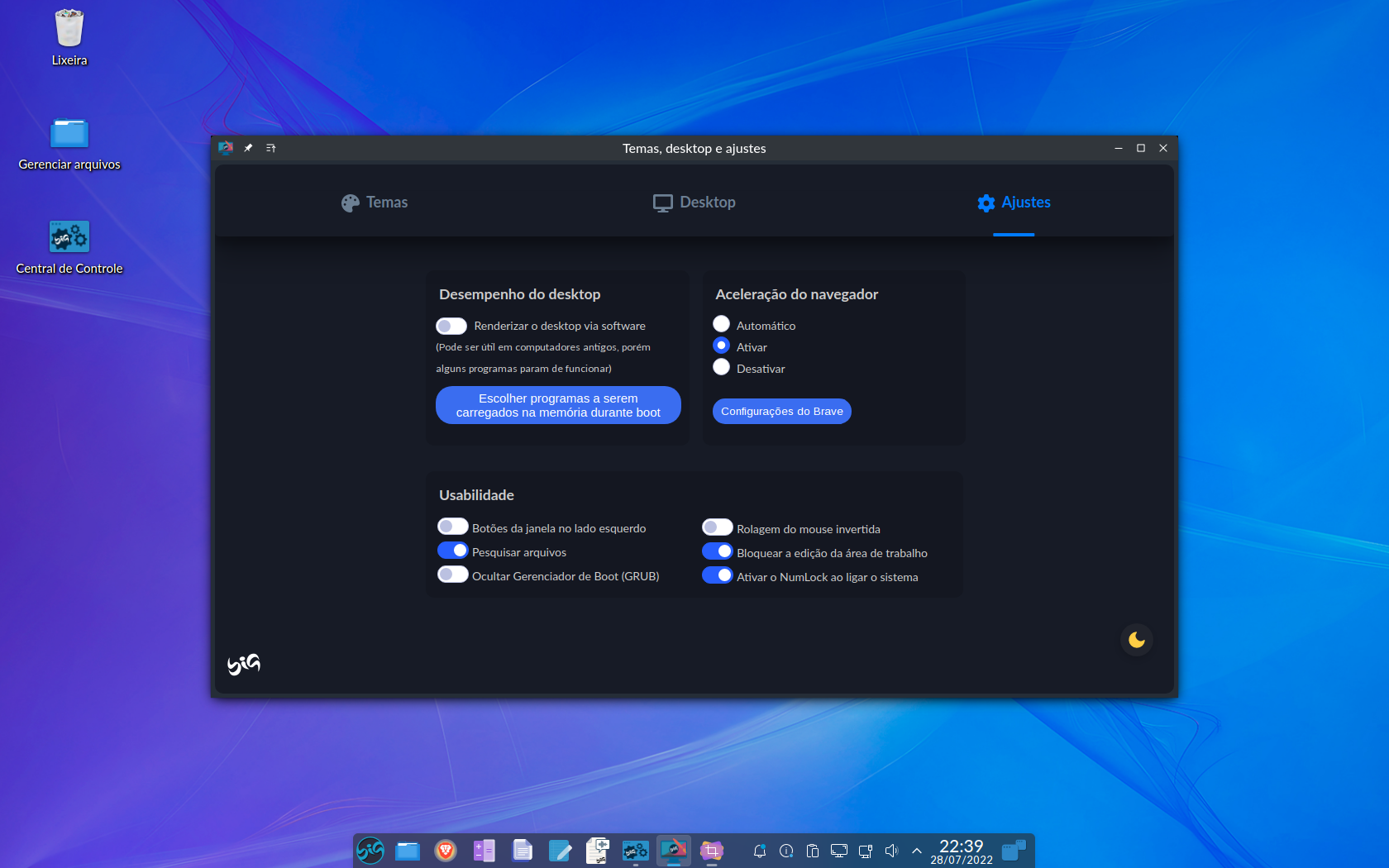
Task: Click the info updates icon in the system tray
Action: [786, 851]
